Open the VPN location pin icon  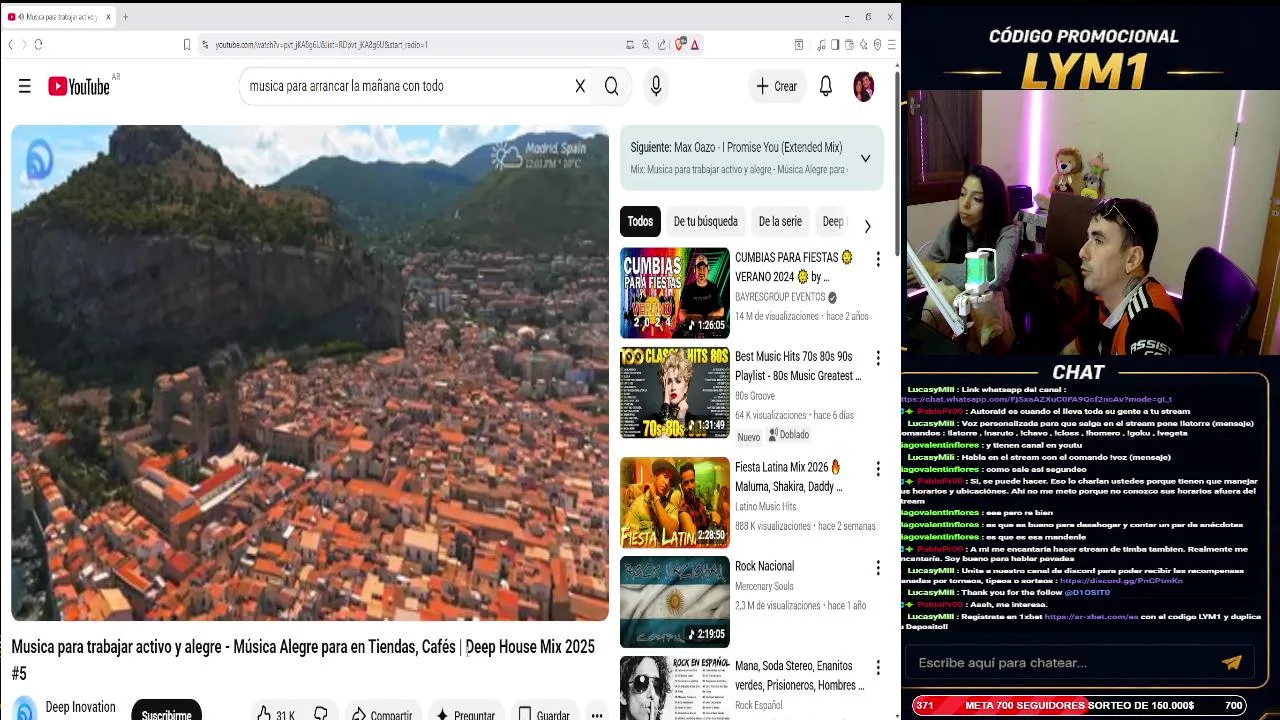[877, 44]
